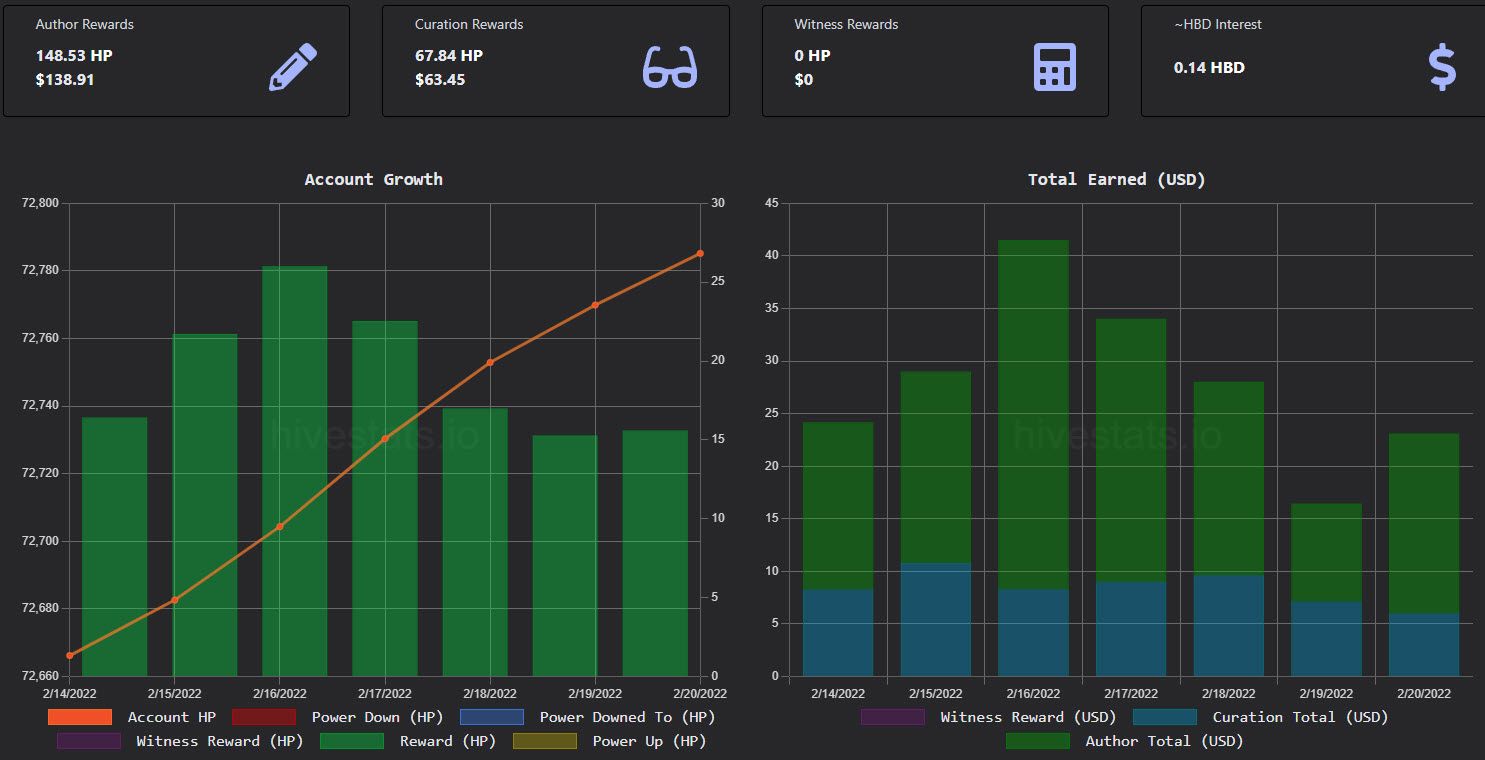Click the $63.45 value
Image resolution: width=1485 pixels, height=760 pixels.
click(x=440, y=79)
